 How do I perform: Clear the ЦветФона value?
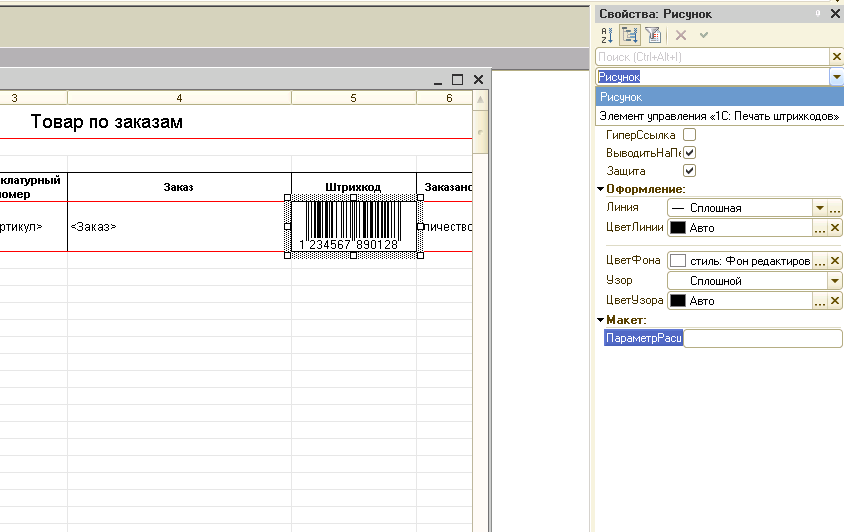click(x=835, y=261)
